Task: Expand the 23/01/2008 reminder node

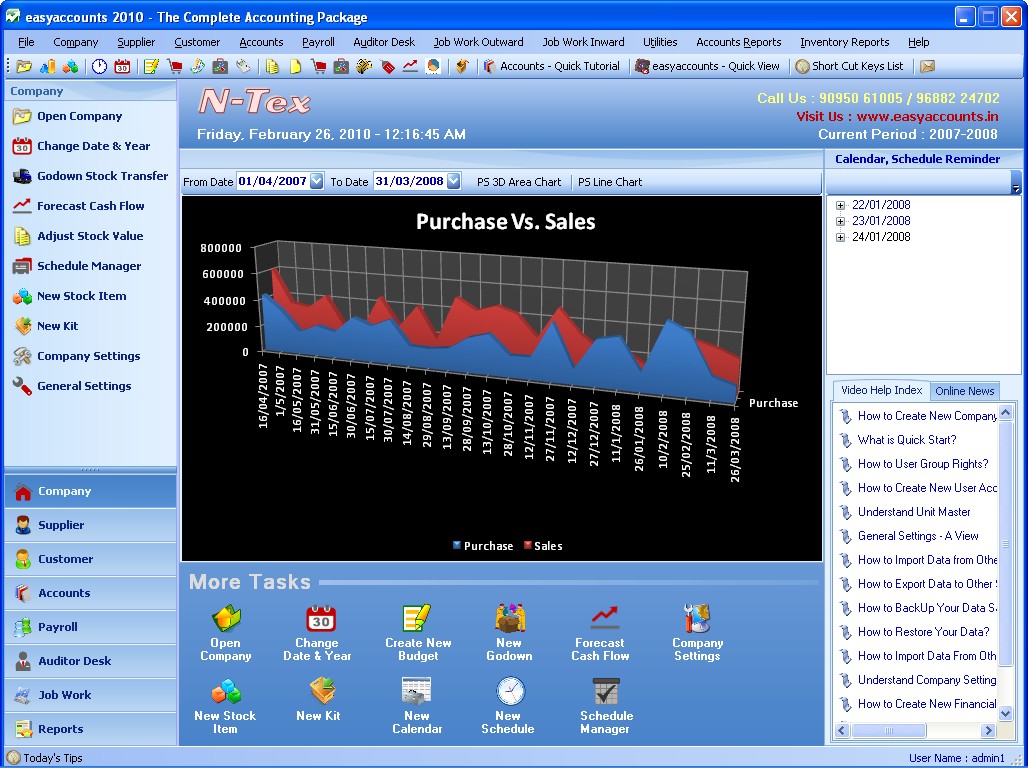Action: [840, 222]
